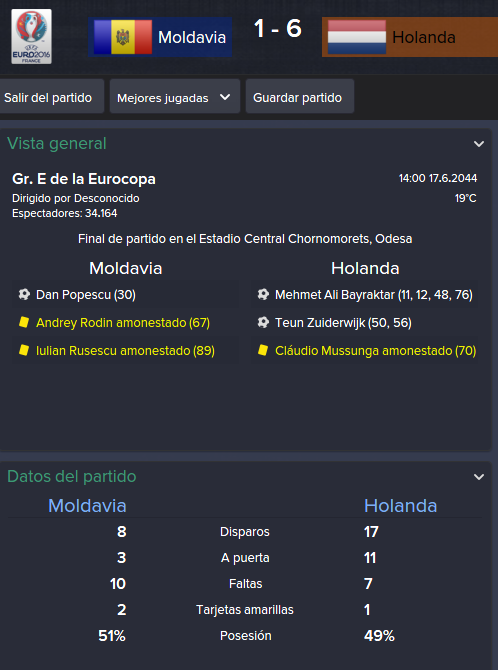Click the yellow card icon beside Cláudio Mussunga
498x670 pixels.
(x=263, y=350)
